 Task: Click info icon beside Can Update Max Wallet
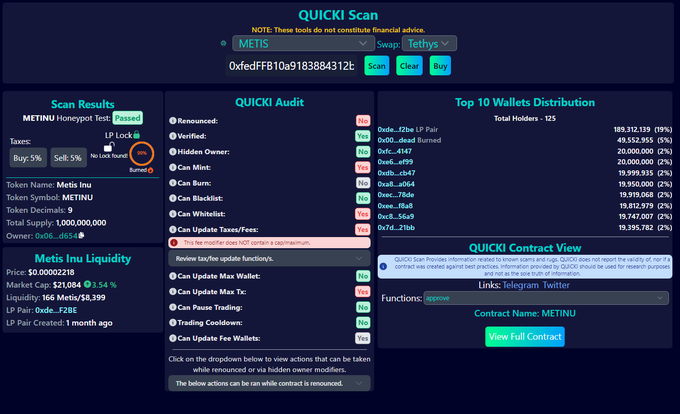pyautogui.click(x=173, y=276)
